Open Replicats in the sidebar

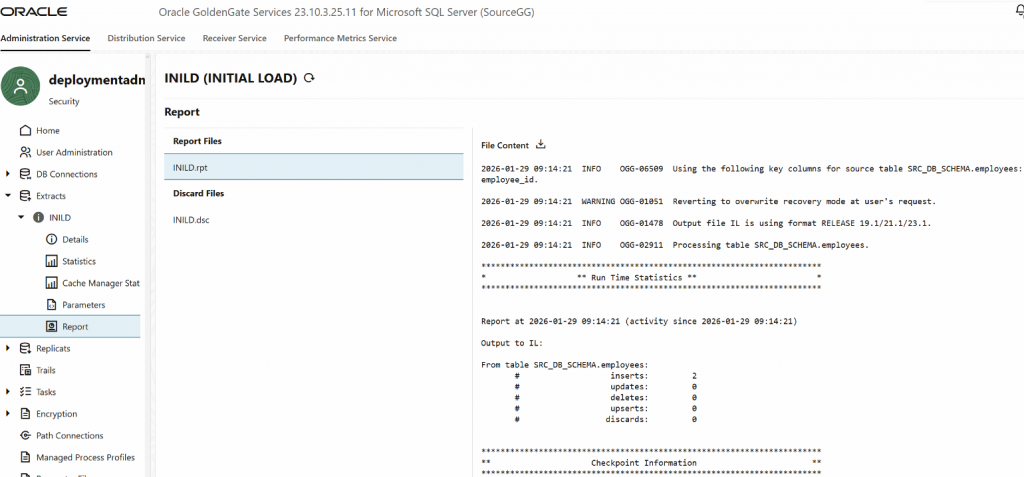pyautogui.click(x=53, y=348)
